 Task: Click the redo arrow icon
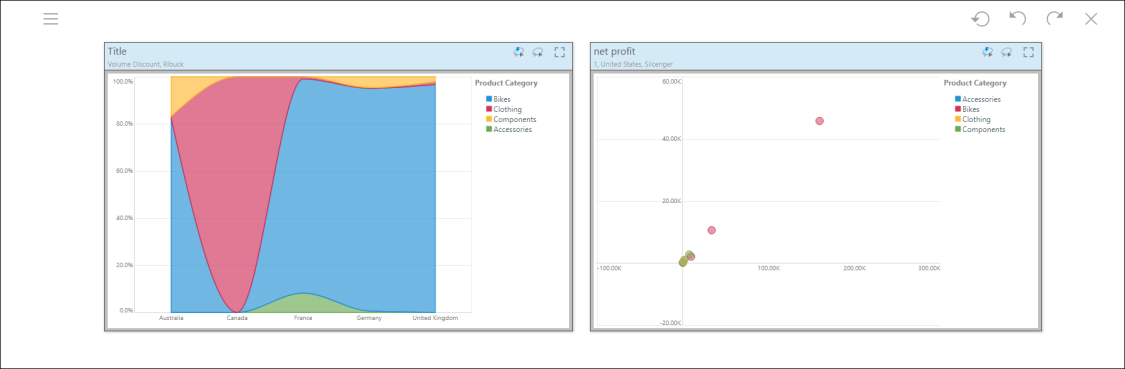click(x=1054, y=19)
